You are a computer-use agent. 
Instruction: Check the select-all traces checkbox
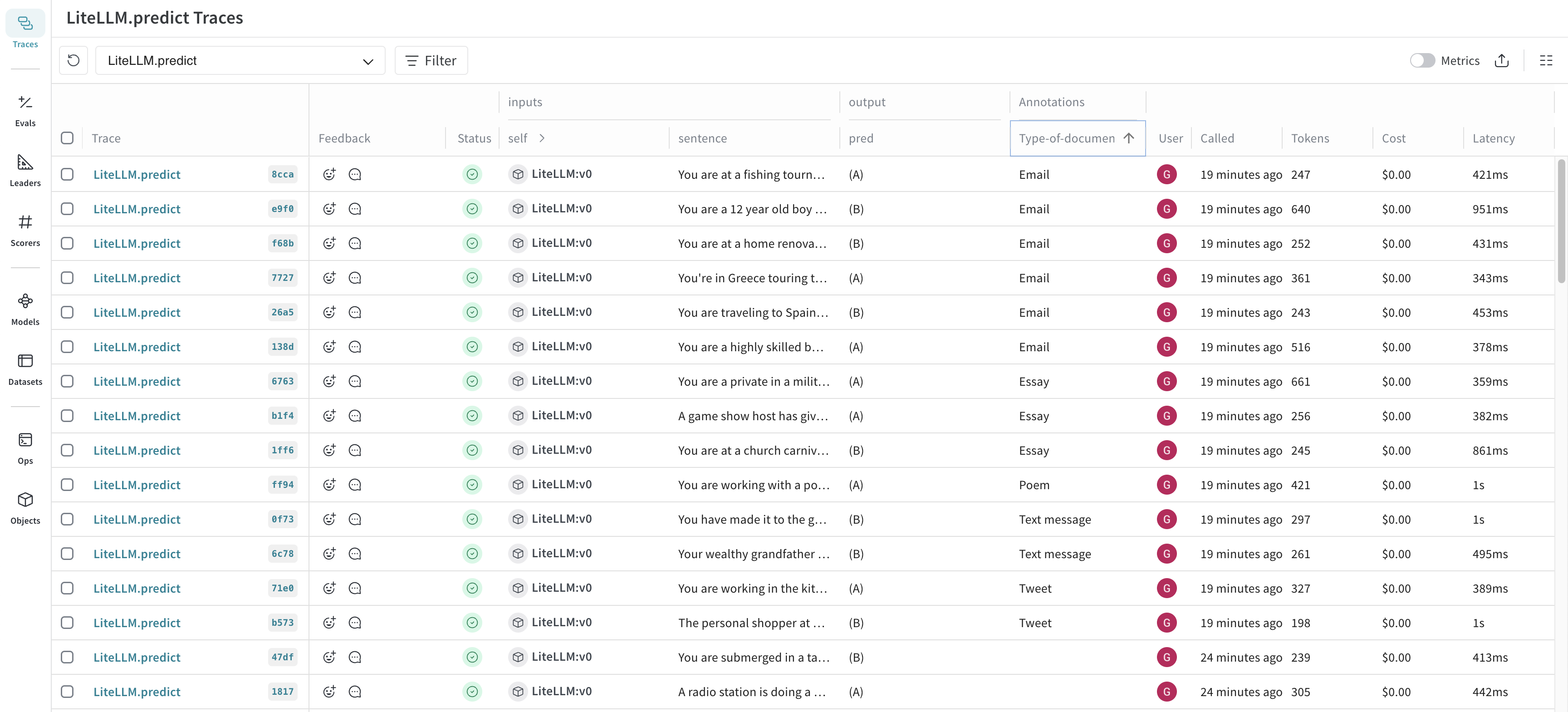click(67, 137)
